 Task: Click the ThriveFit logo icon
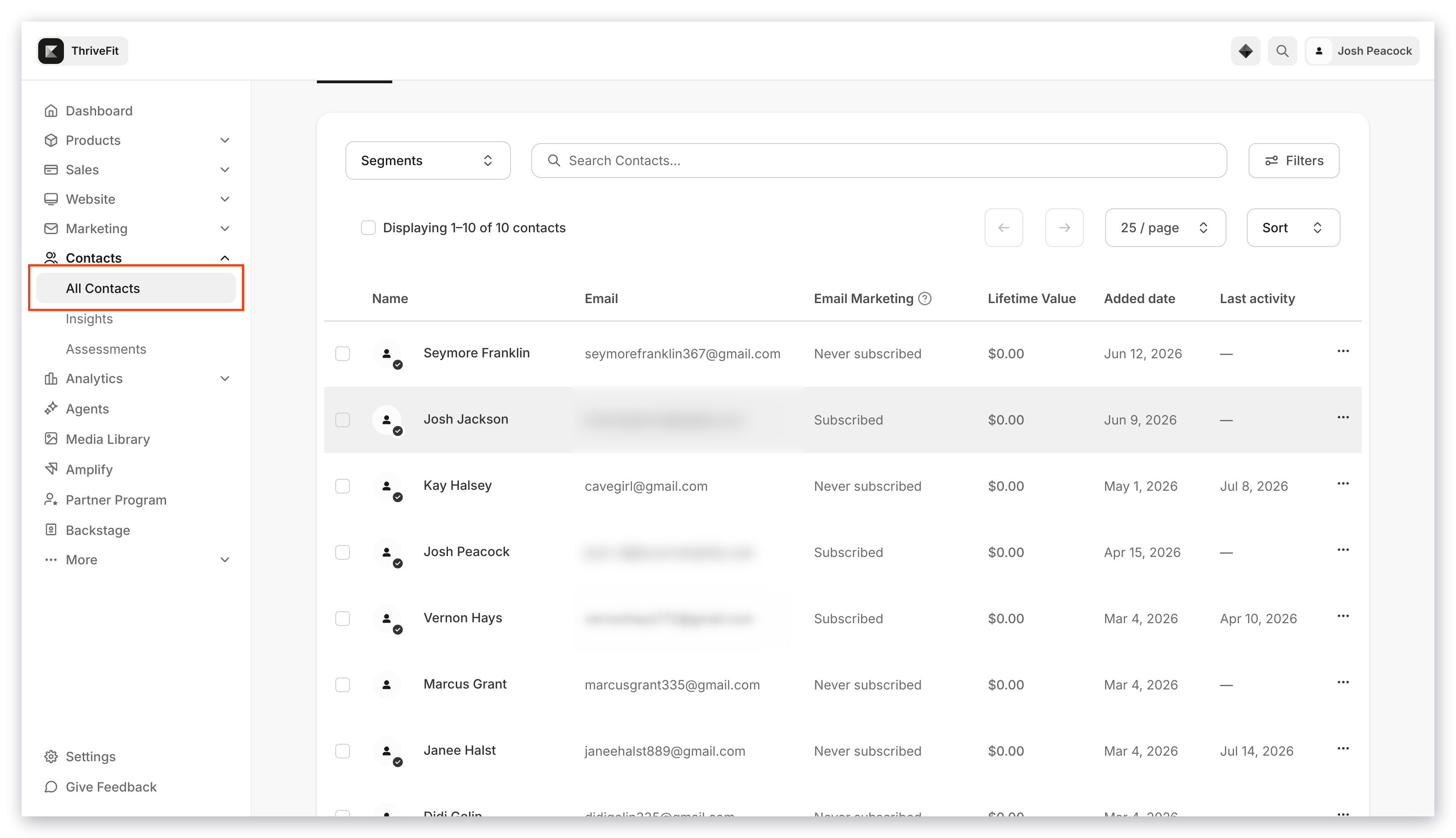point(51,51)
